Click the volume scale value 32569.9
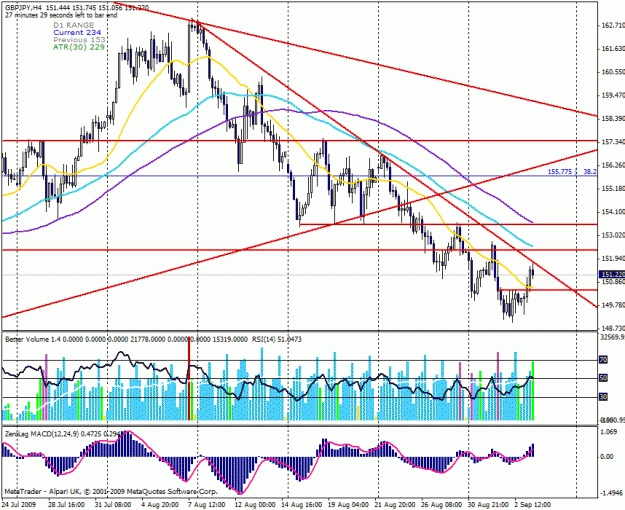The width and height of the screenshot is (625, 510). point(613,337)
